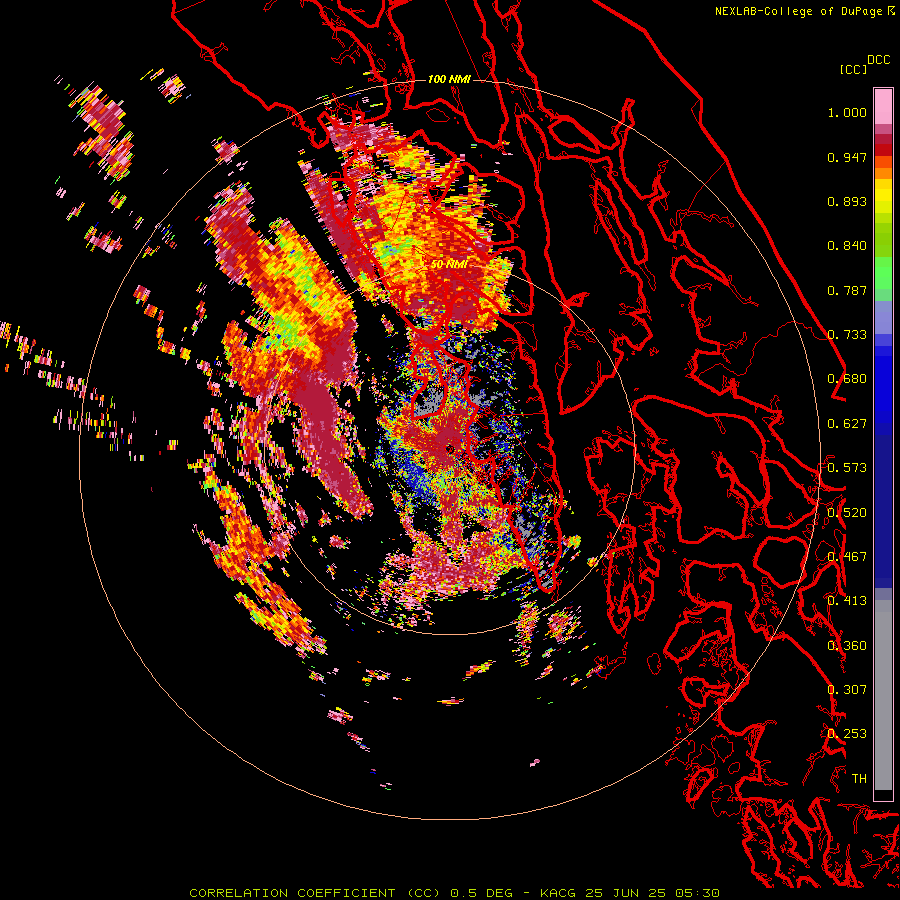
Task: Click the 0.680 scale value
Action: coord(847,379)
